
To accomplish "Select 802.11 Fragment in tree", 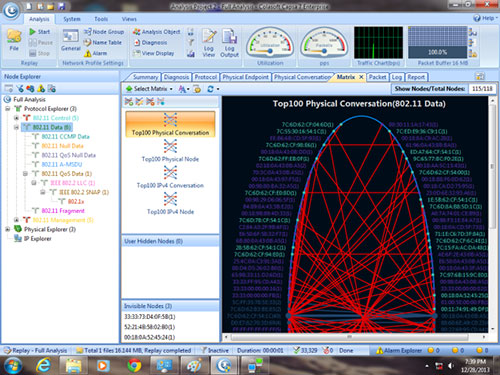I will click(x=63, y=211).
